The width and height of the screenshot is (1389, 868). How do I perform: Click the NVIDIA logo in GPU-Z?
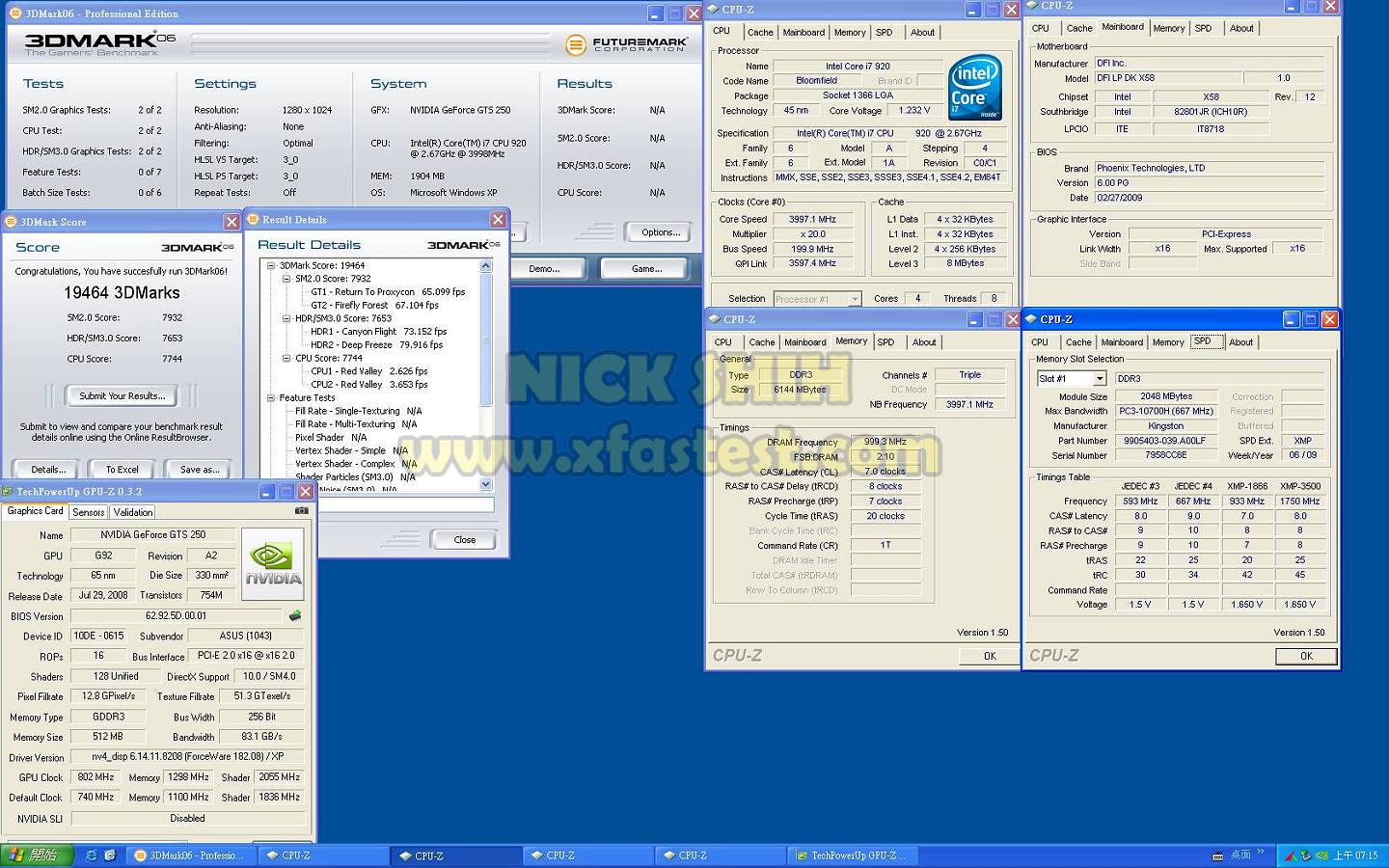[273, 564]
